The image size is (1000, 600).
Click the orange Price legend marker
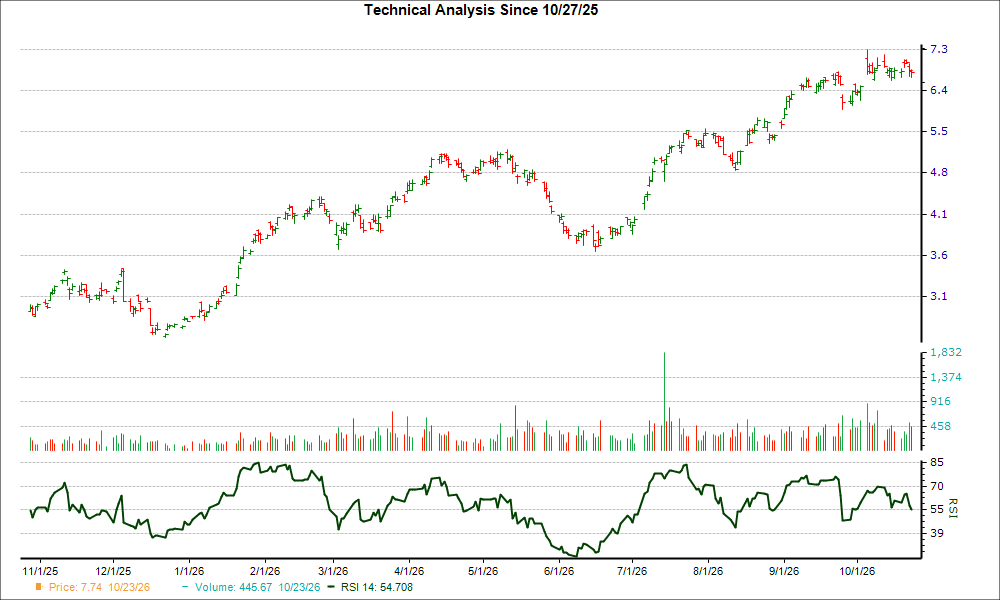point(39,587)
